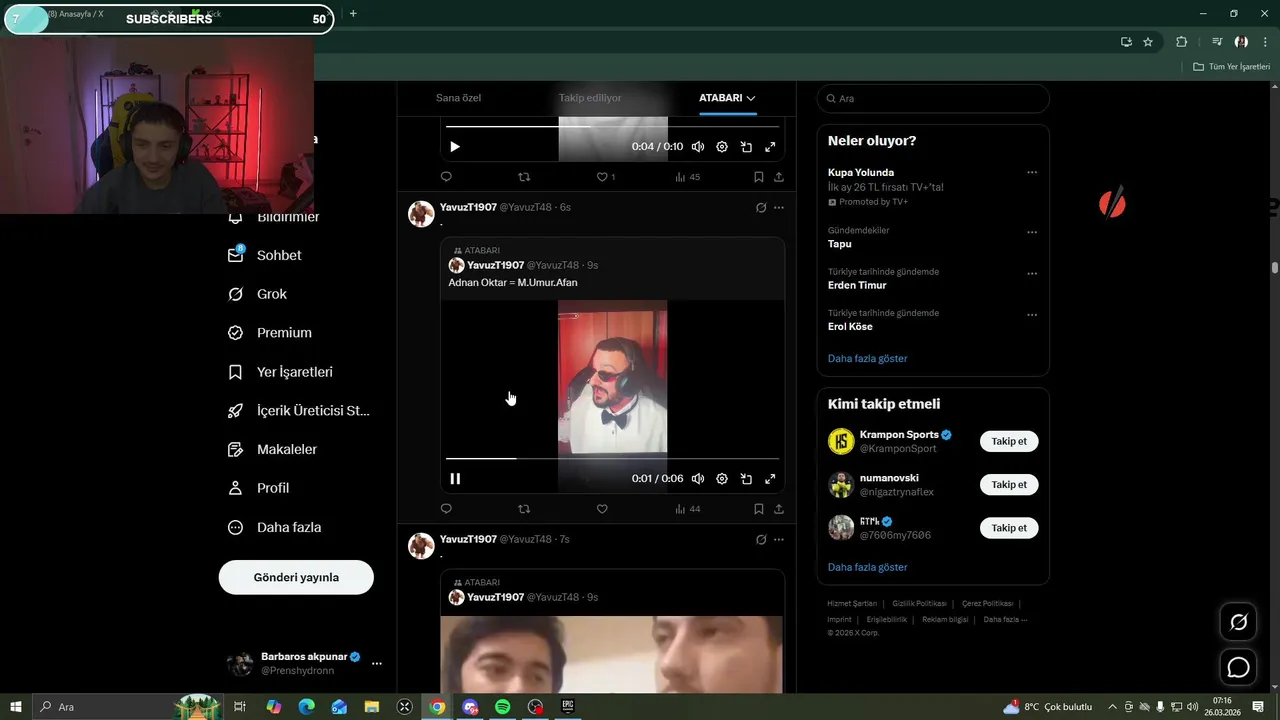Click the page vertical scrollbar thumb
Screen dimensions: 1280x720
pos(1275,268)
